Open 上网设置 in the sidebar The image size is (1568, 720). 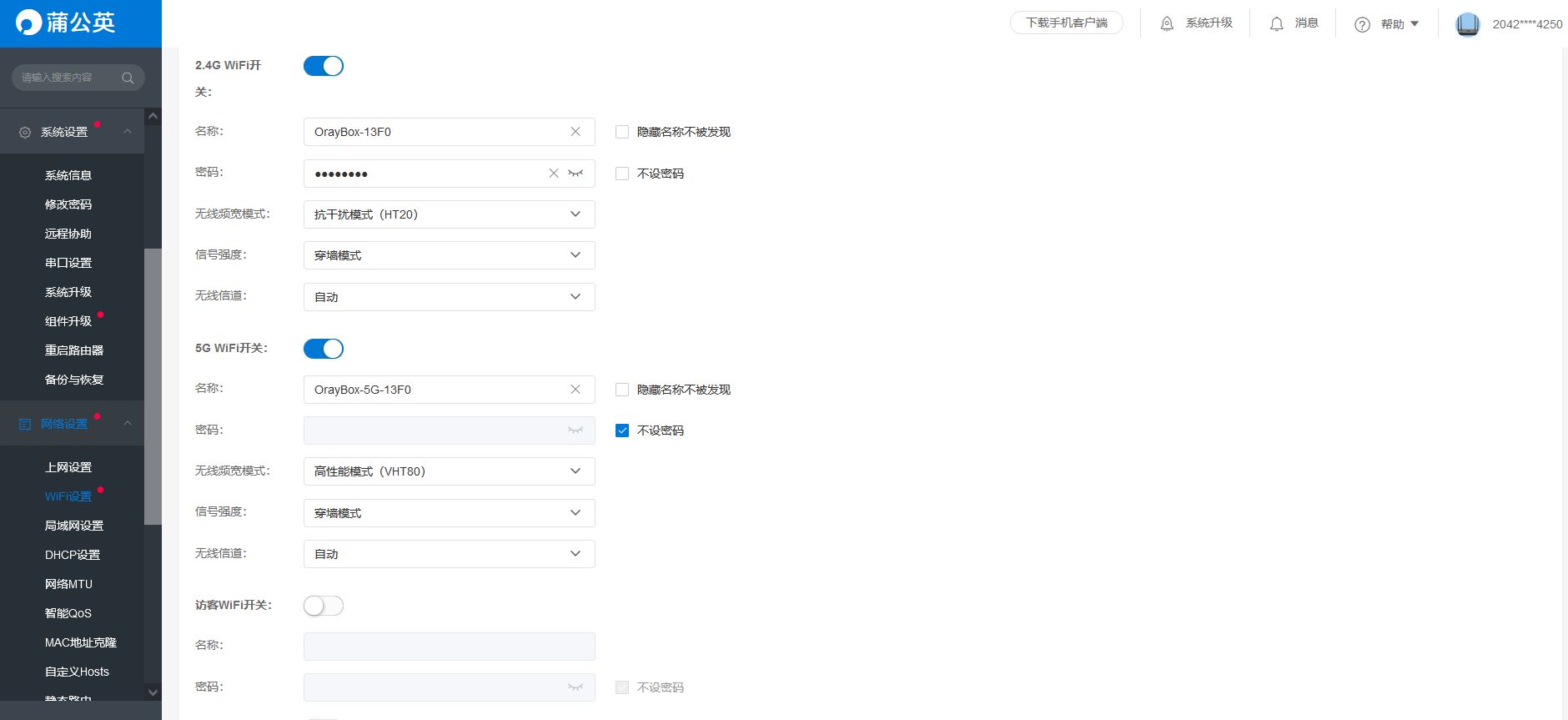(68, 467)
